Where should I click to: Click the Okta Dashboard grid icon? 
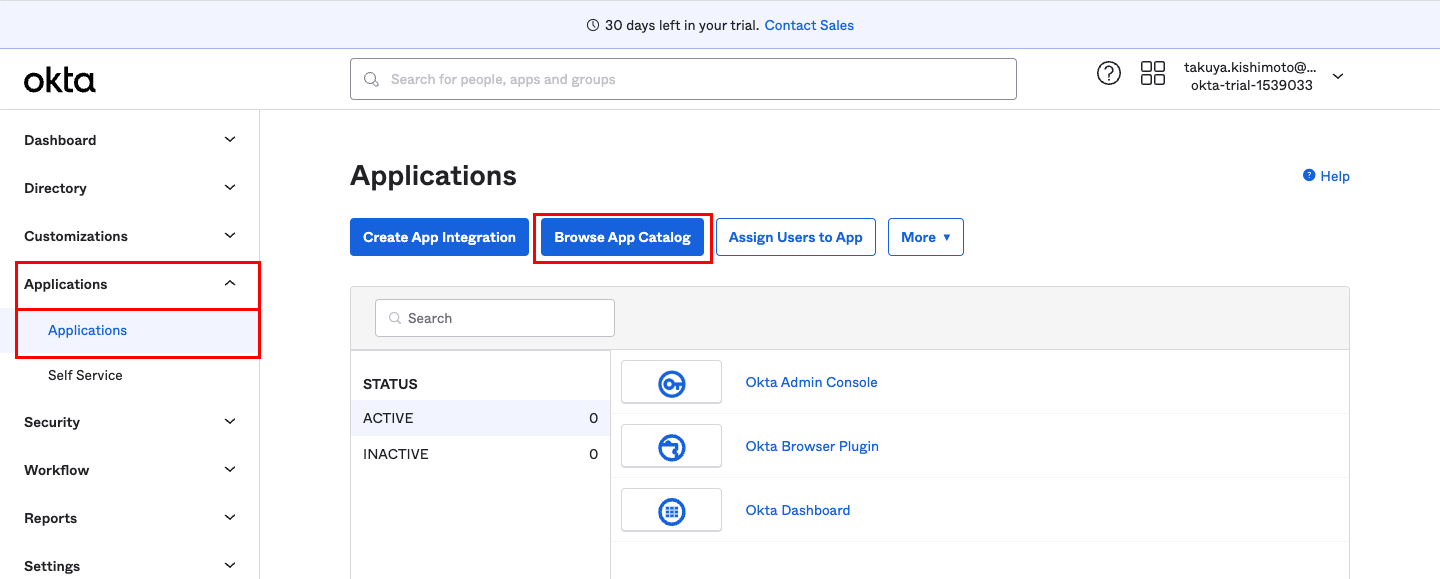(x=671, y=511)
